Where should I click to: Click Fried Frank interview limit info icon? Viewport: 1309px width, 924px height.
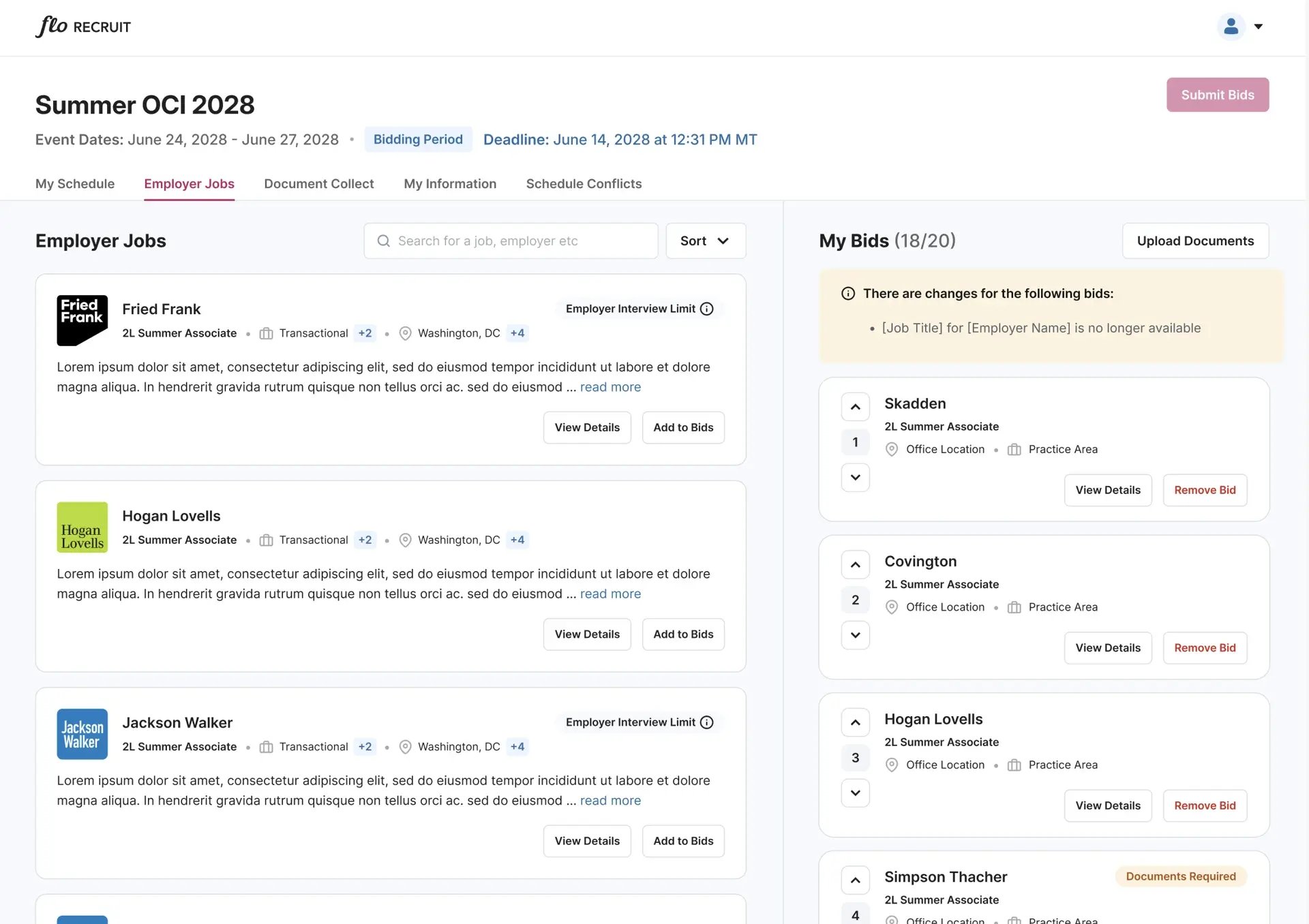(x=707, y=309)
